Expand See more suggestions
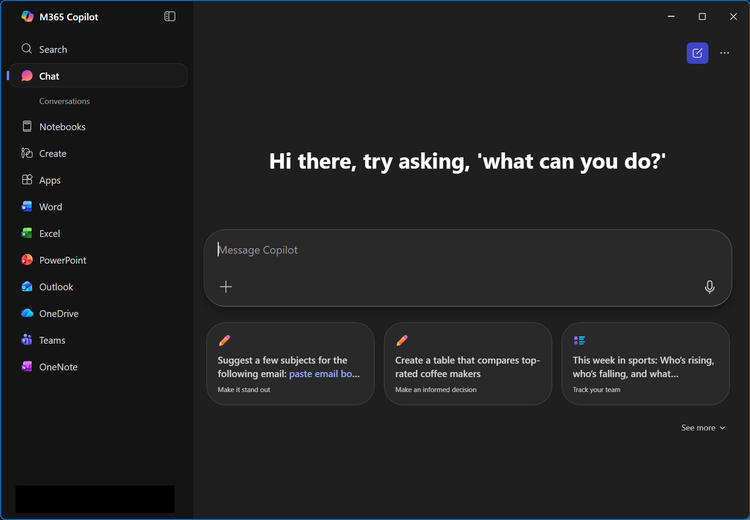Screen dimensions: 750x520 click(x=703, y=428)
